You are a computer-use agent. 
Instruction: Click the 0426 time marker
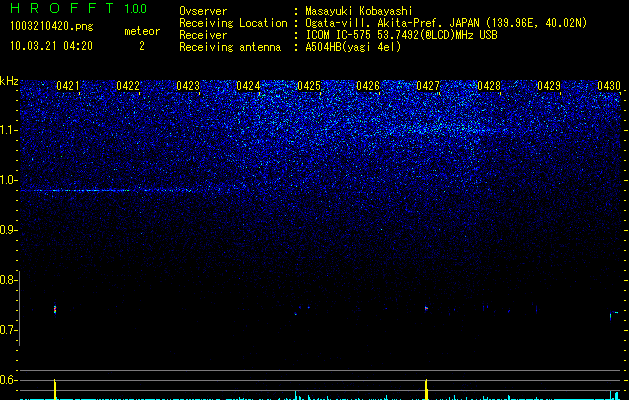point(368,86)
